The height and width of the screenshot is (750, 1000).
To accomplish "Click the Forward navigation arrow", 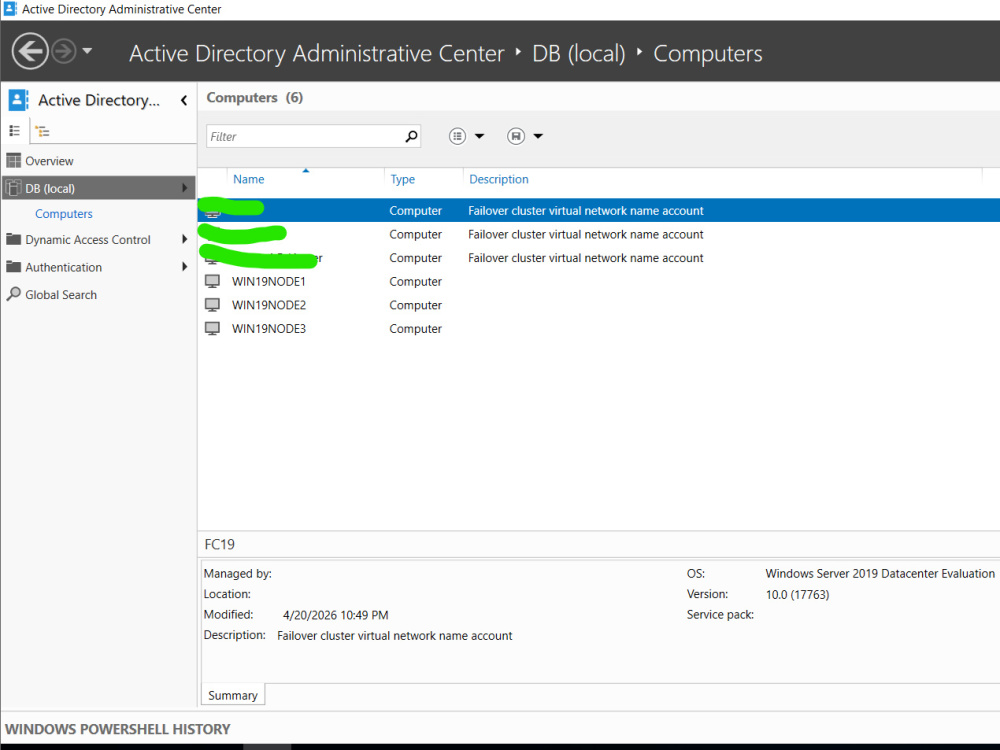I will click(x=64, y=51).
